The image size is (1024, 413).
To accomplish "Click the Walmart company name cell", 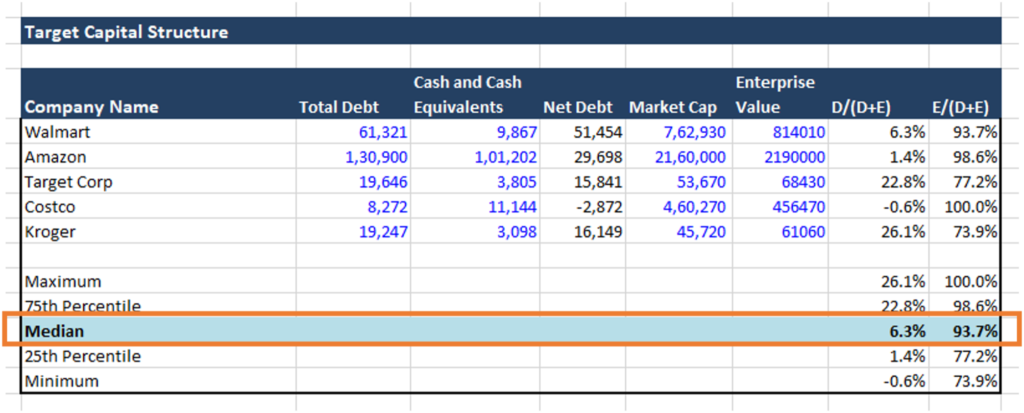I will tap(57, 133).
